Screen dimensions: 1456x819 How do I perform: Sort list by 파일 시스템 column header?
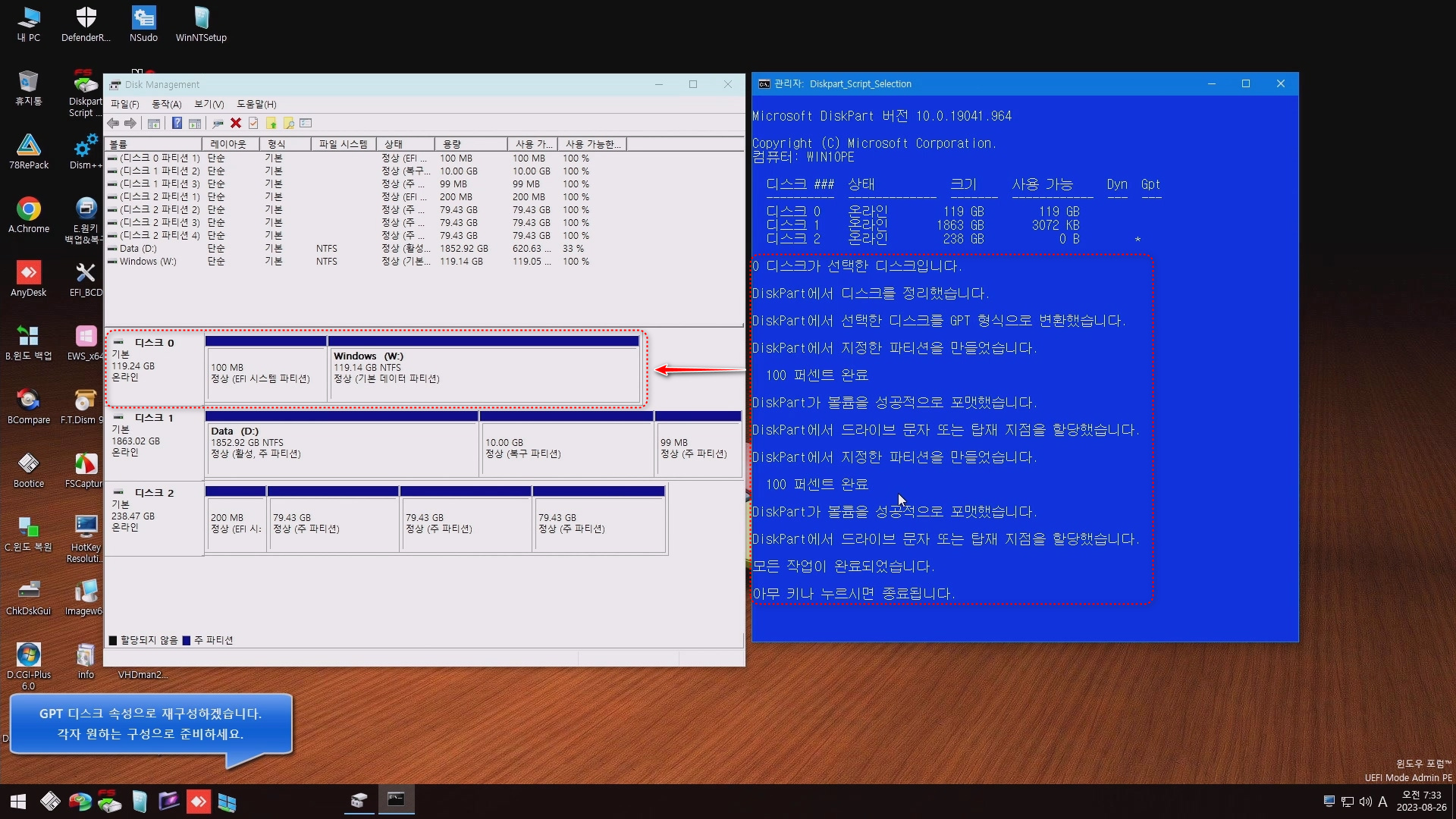[343, 144]
